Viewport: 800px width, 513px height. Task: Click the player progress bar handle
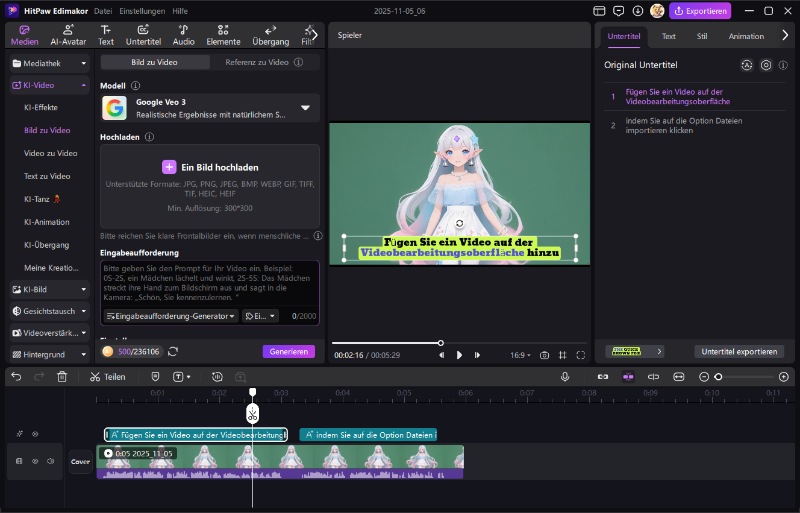(x=440, y=343)
